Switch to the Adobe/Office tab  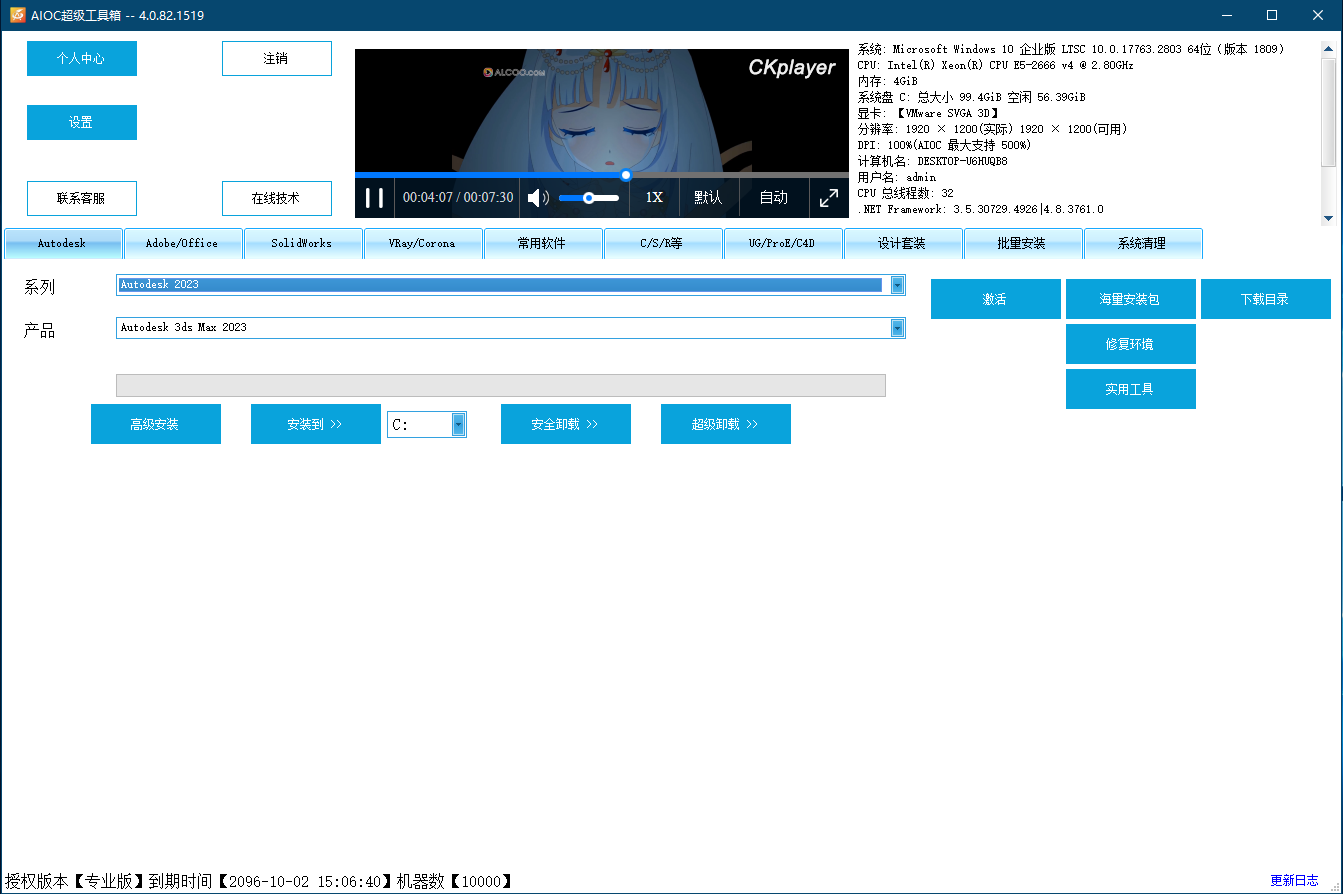click(x=183, y=243)
